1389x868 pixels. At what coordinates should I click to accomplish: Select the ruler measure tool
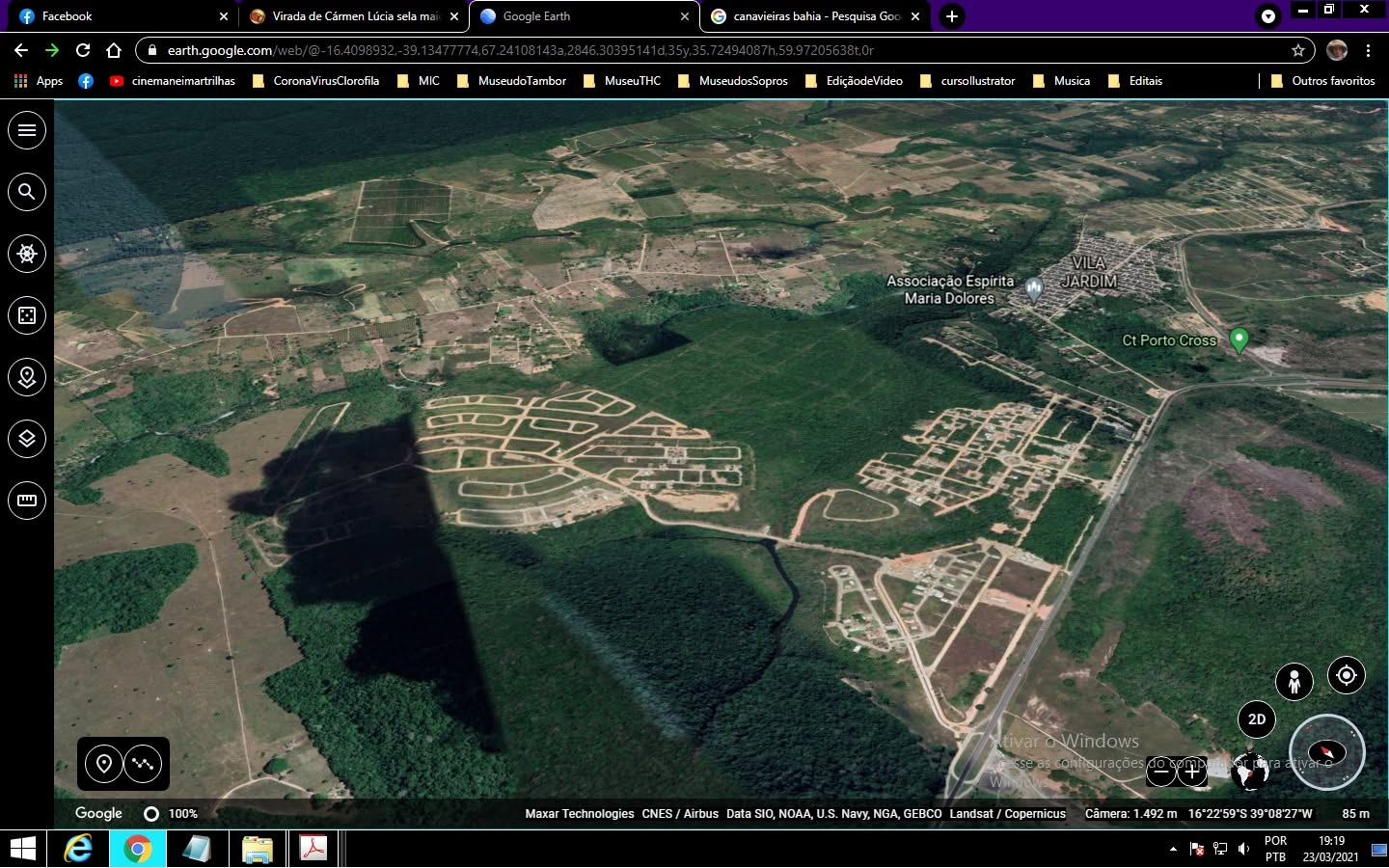point(27,501)
